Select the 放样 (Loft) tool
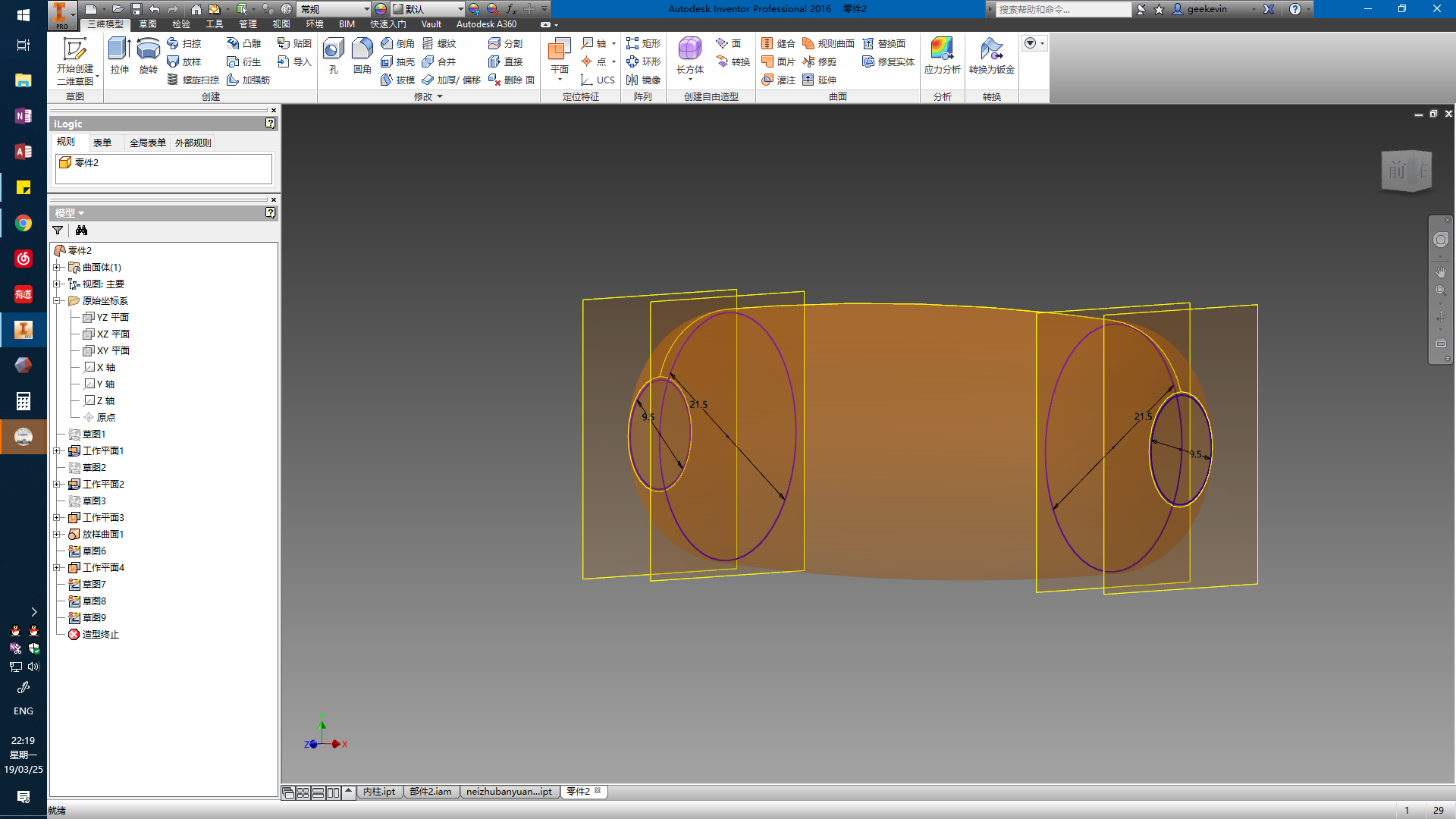This screenshot has height=819, width=1456. pyautogui.click(x=184, y=61)
